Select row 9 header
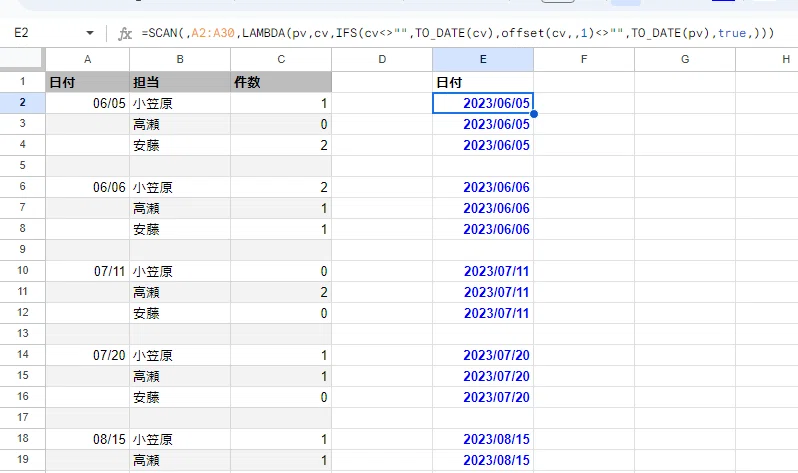This screenshot has height=473, width=798. (x=22, y=249)
